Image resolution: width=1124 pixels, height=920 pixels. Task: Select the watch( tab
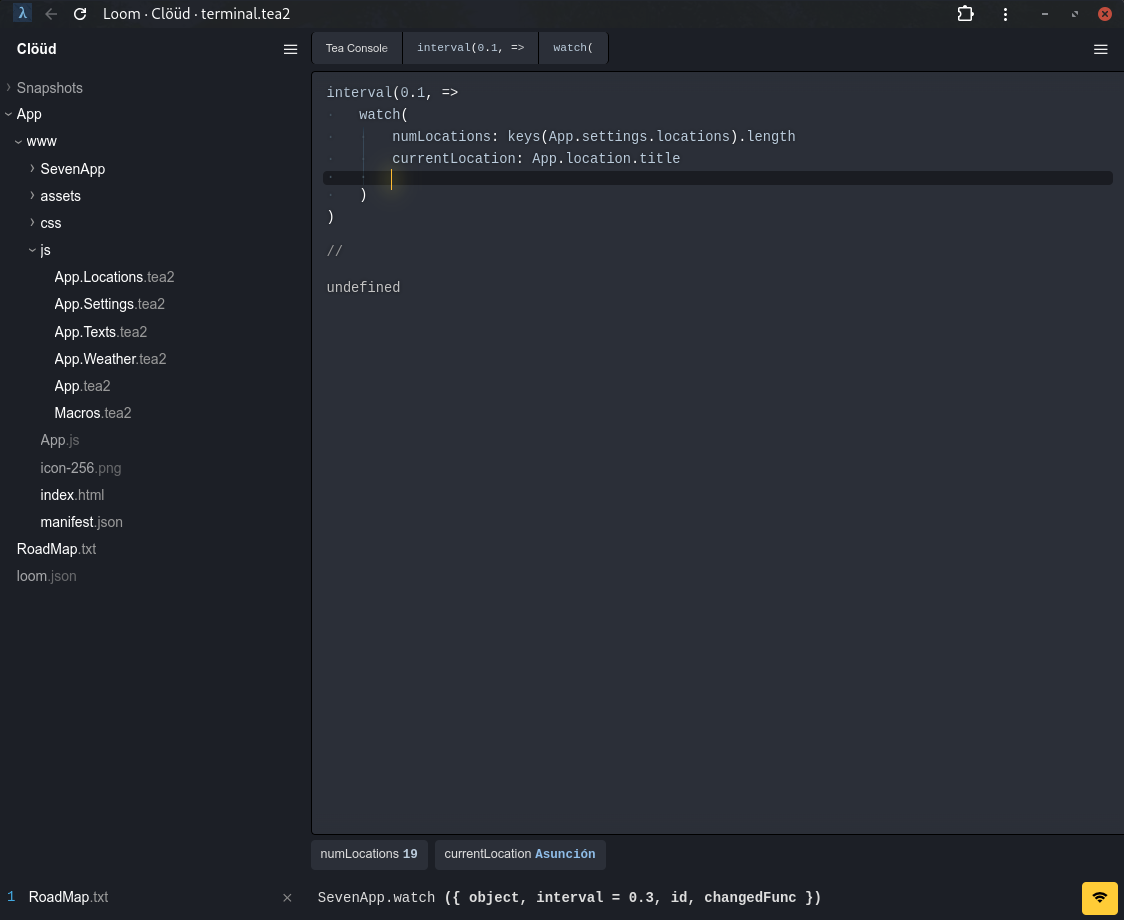click(x=573, y=48)
